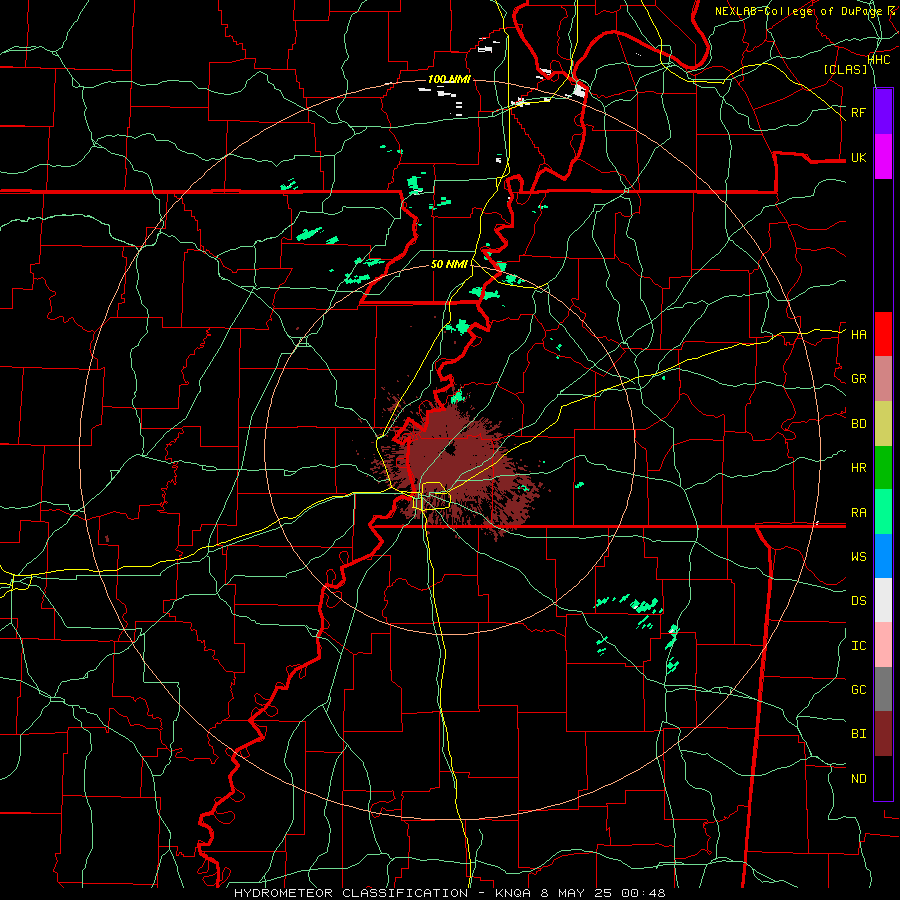Click the BD yellow legend swatch

pyautogui.click(x=883, y=424)
